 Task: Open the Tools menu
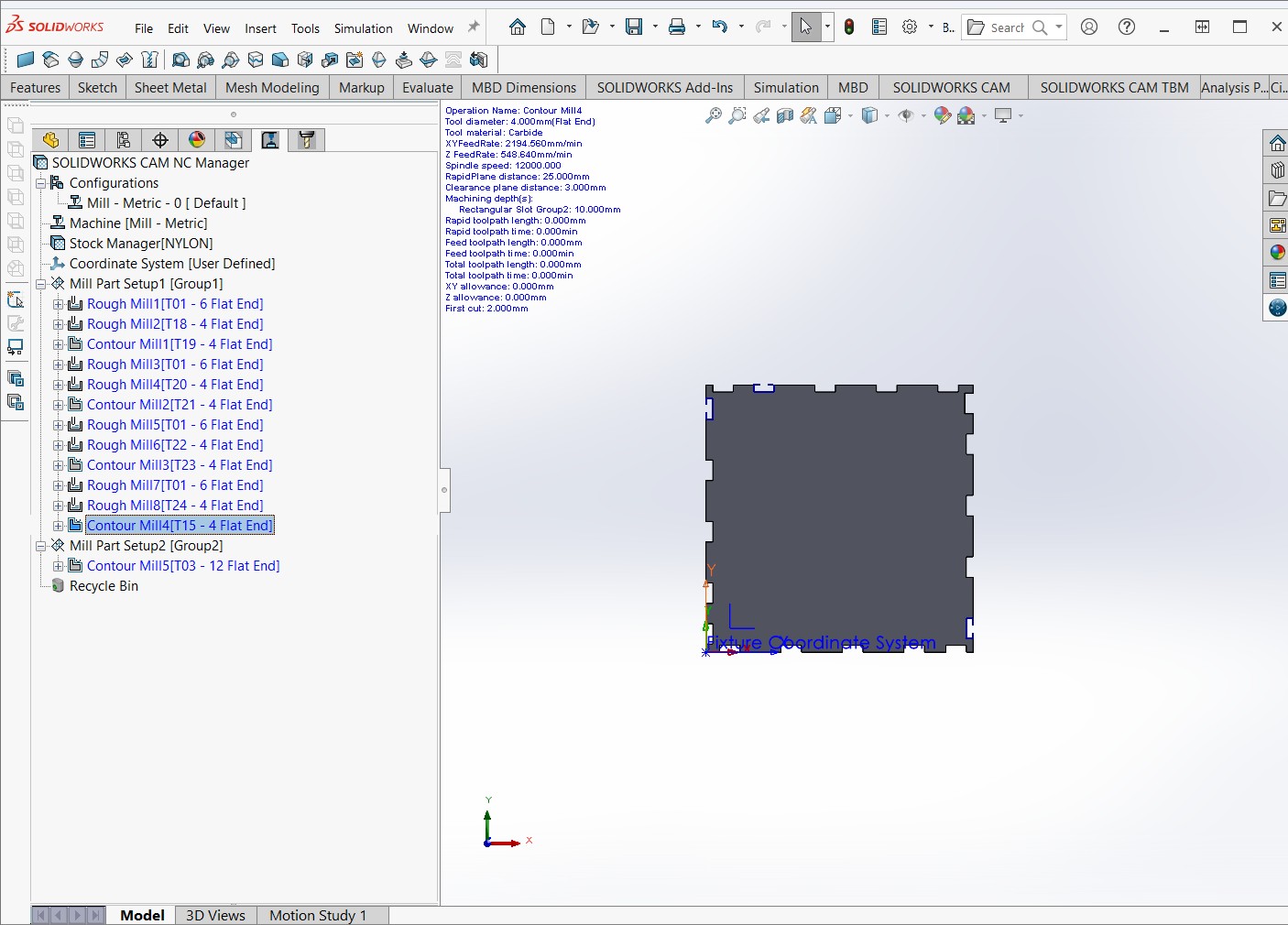305,28
